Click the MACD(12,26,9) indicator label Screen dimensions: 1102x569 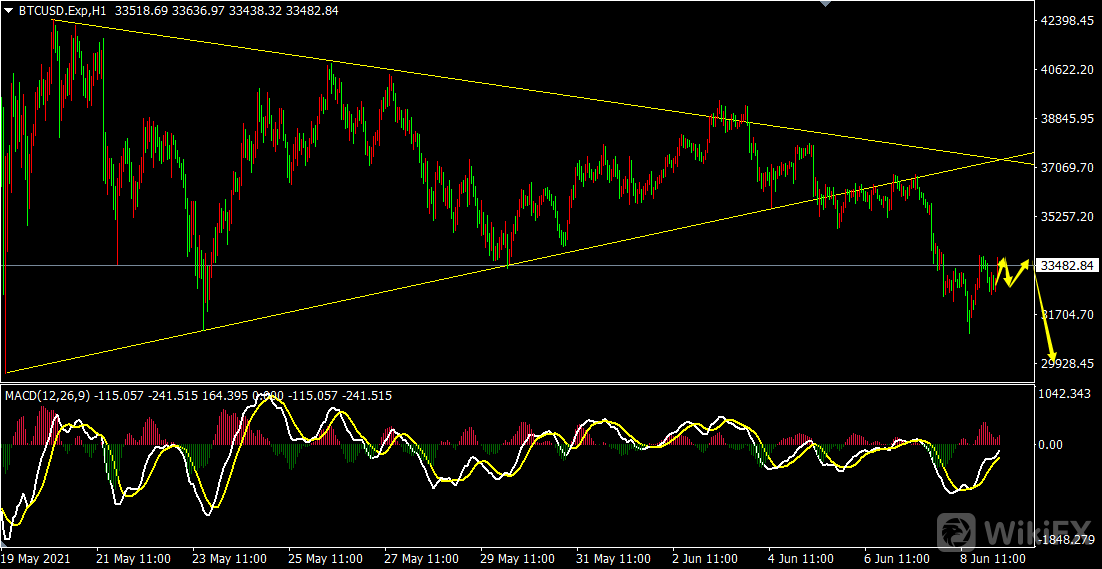[x=48, y=396]
